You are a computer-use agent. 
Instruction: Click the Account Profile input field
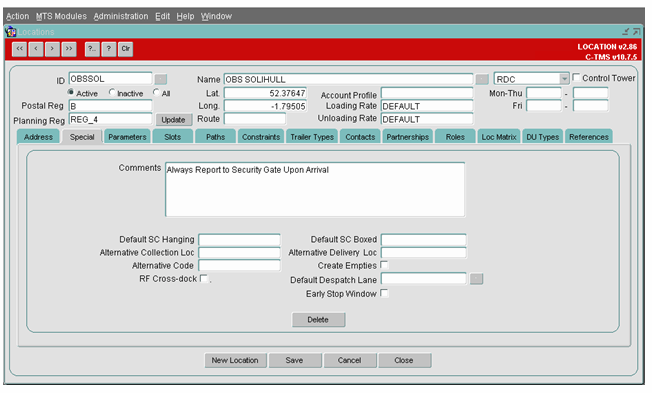pos(427,93)
